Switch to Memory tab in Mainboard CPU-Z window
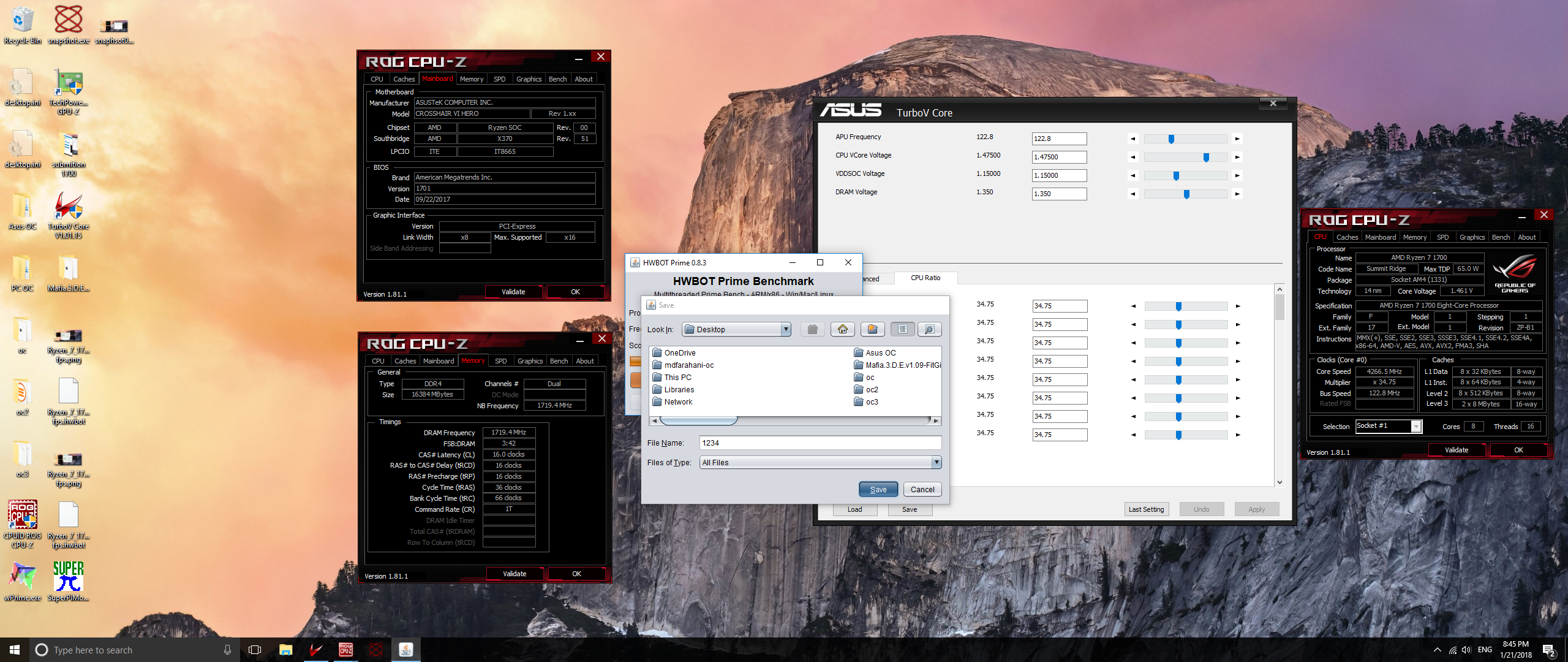Viewport: 1568px width, 662px height. 471,79
